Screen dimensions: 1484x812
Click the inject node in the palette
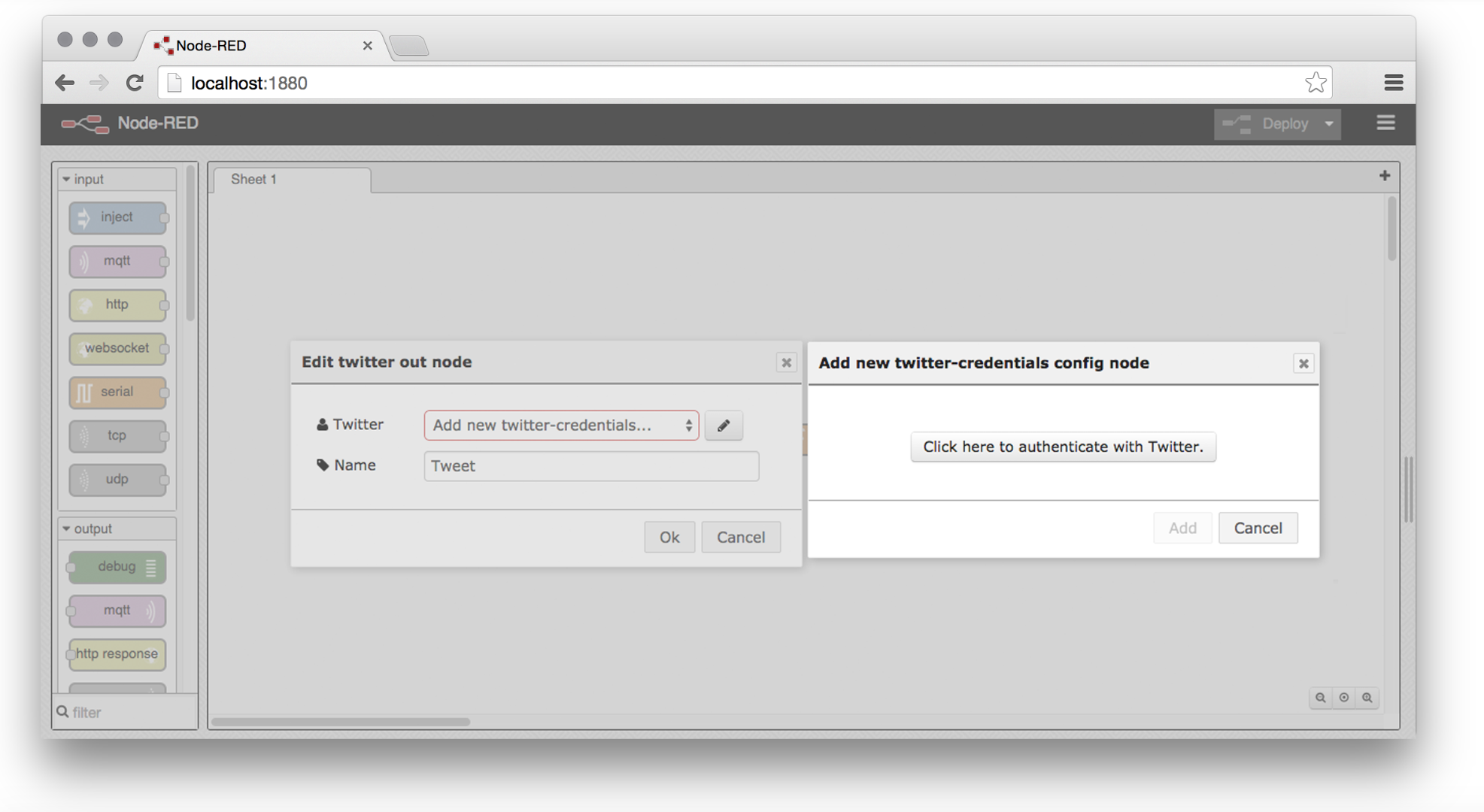(117, 217)
